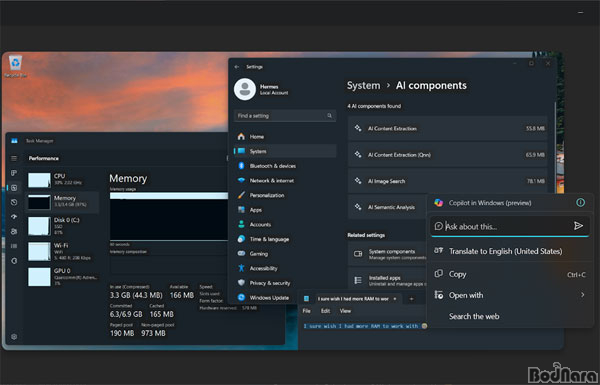Viewport: 600px width, 385px height.
Task: Open the Notepad File menu
Action: 307,311
